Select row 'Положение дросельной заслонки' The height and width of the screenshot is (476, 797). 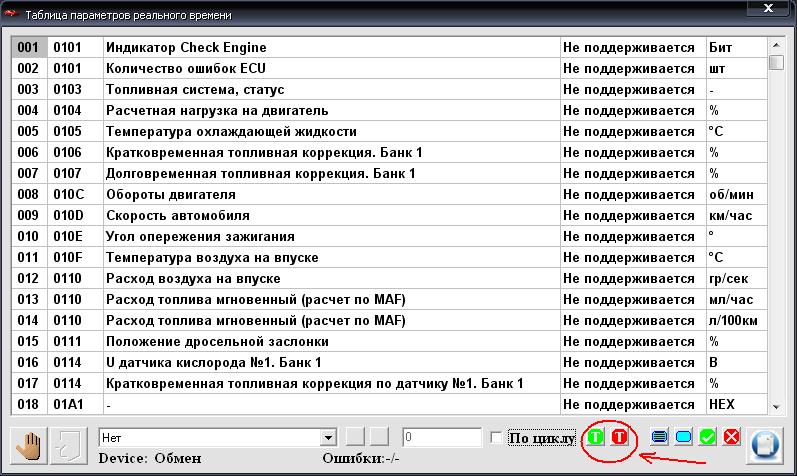pyautogui.click(x=389, y=341)
